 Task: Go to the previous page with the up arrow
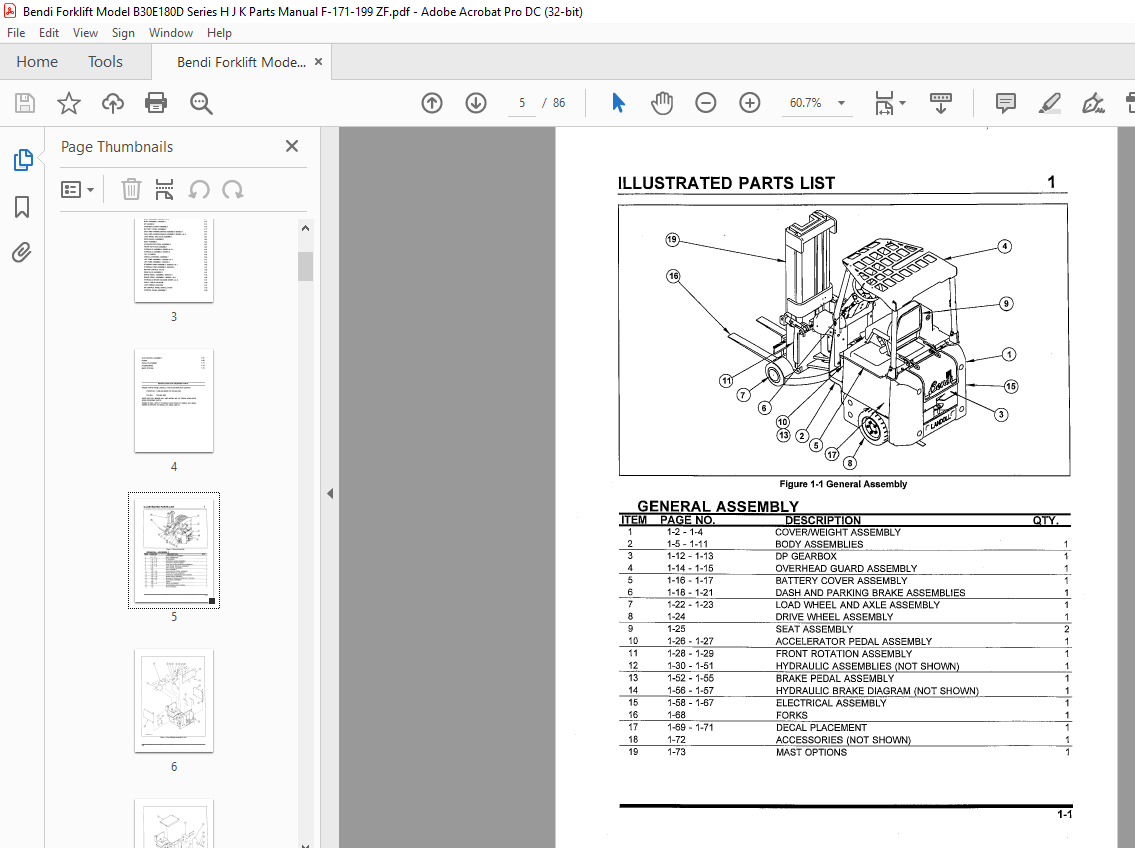pos(431,103)
